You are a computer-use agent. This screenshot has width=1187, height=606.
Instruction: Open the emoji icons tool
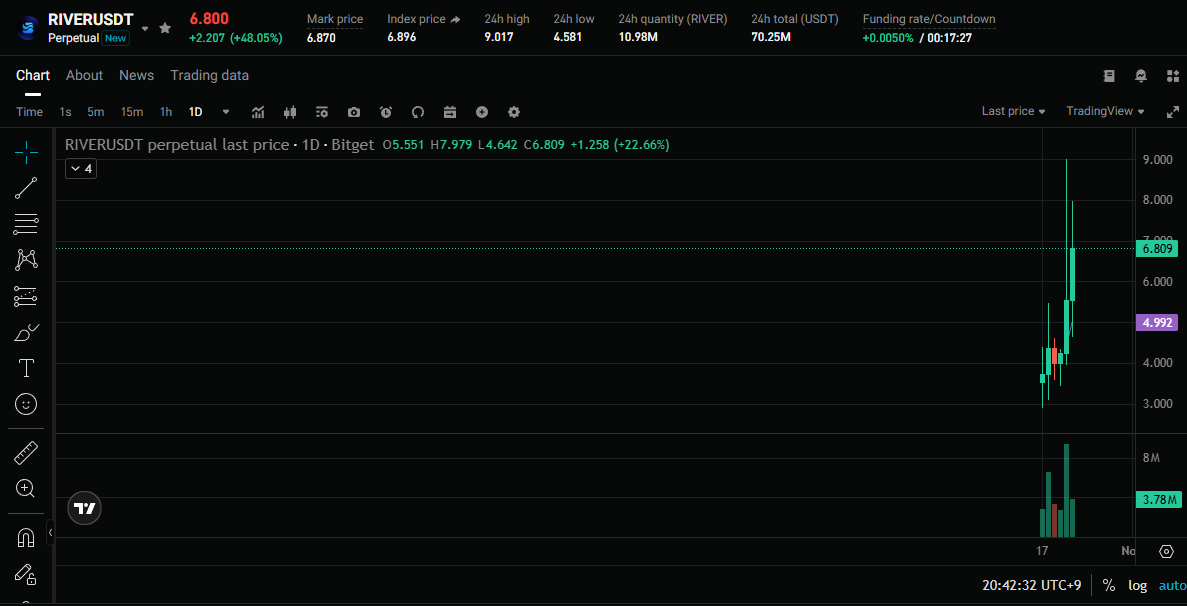click(26, 405)
